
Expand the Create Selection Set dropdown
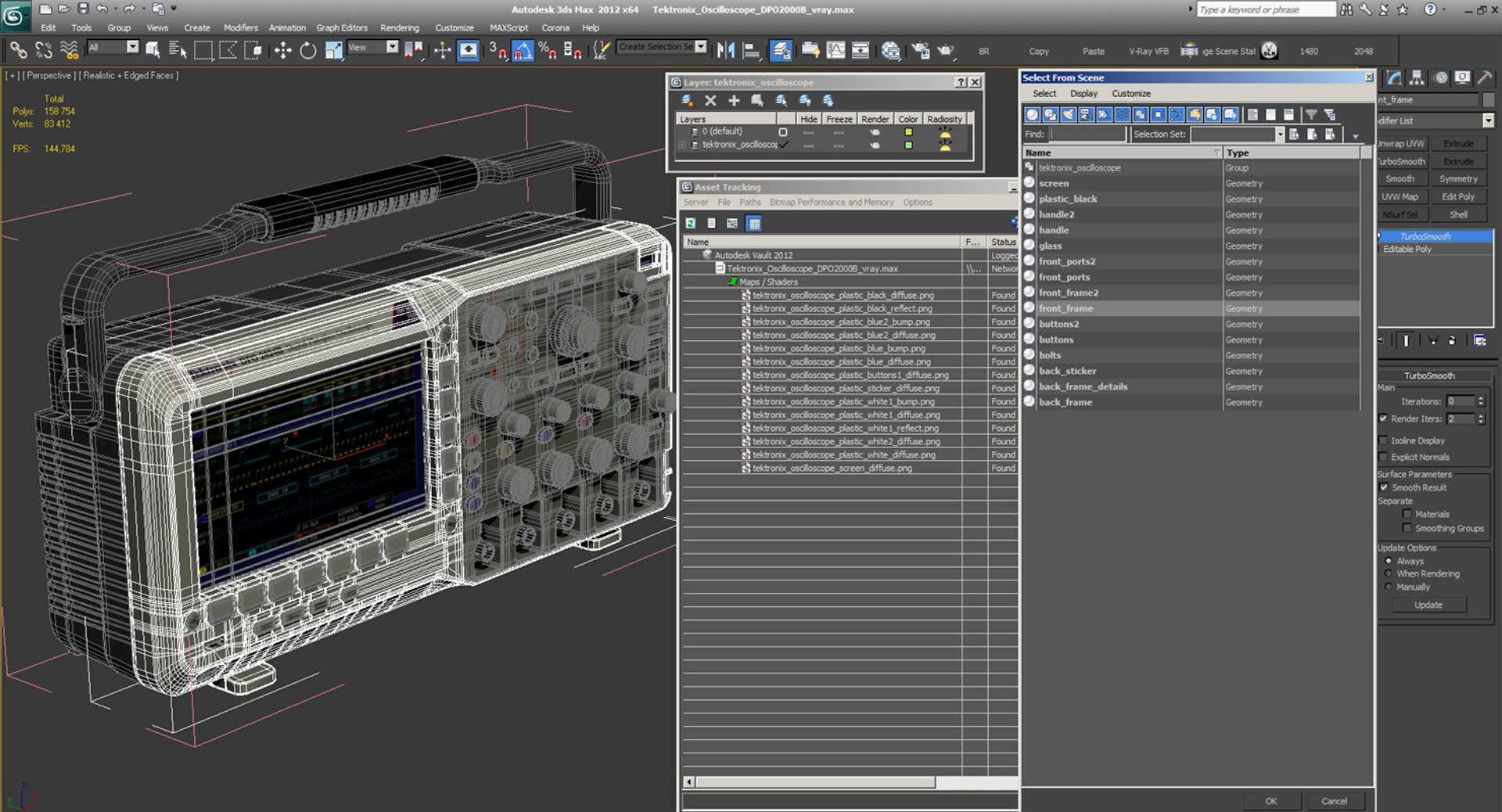701,47
